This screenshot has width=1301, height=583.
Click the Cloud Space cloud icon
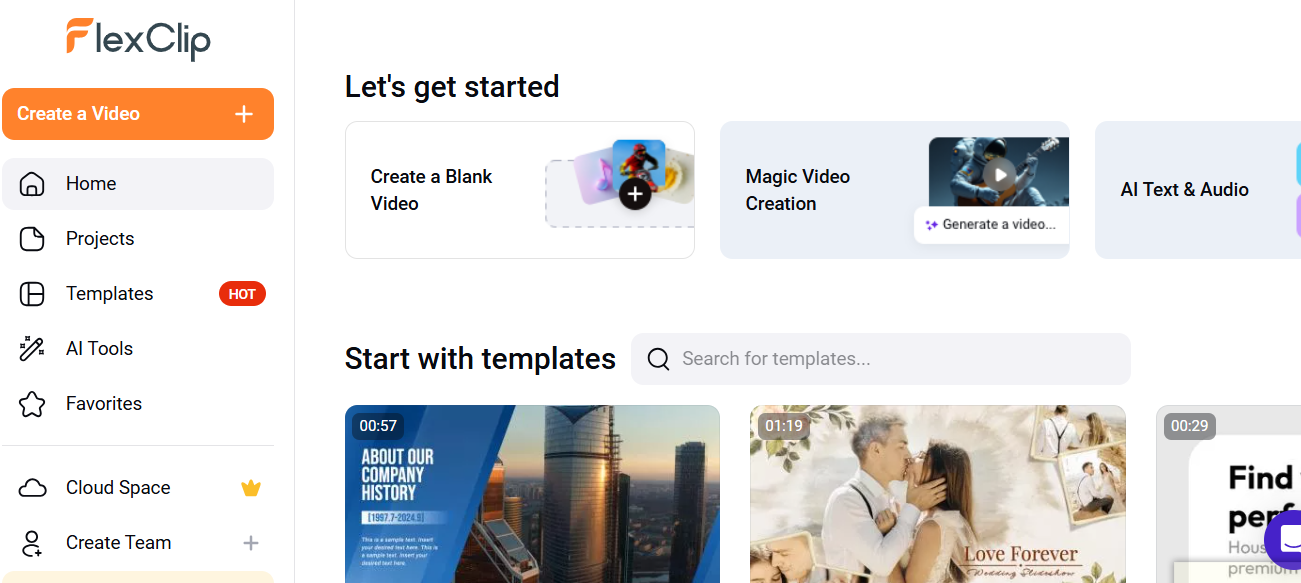[33, 488]
